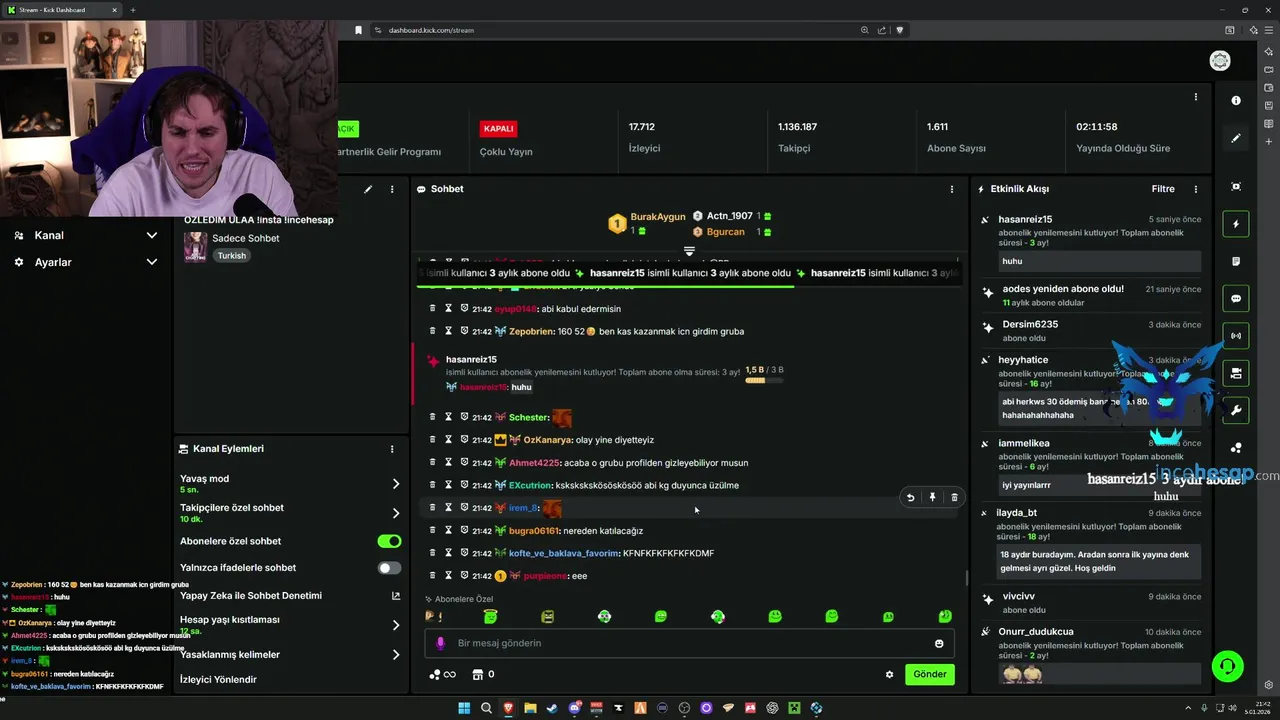
Task: Click the wrench tools icon in the right sidebar
Action: pyautogui.click(x=1236, y=410)
